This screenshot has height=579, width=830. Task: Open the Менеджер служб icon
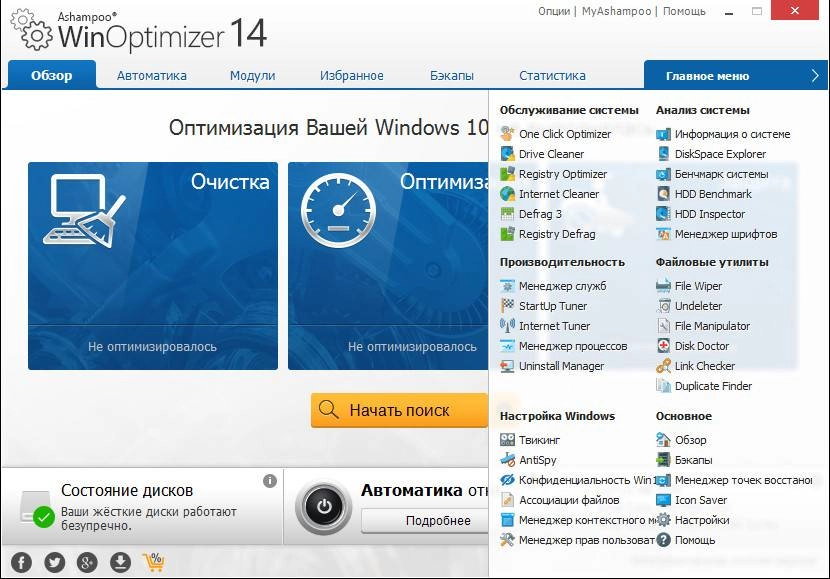tap(507, 286)
